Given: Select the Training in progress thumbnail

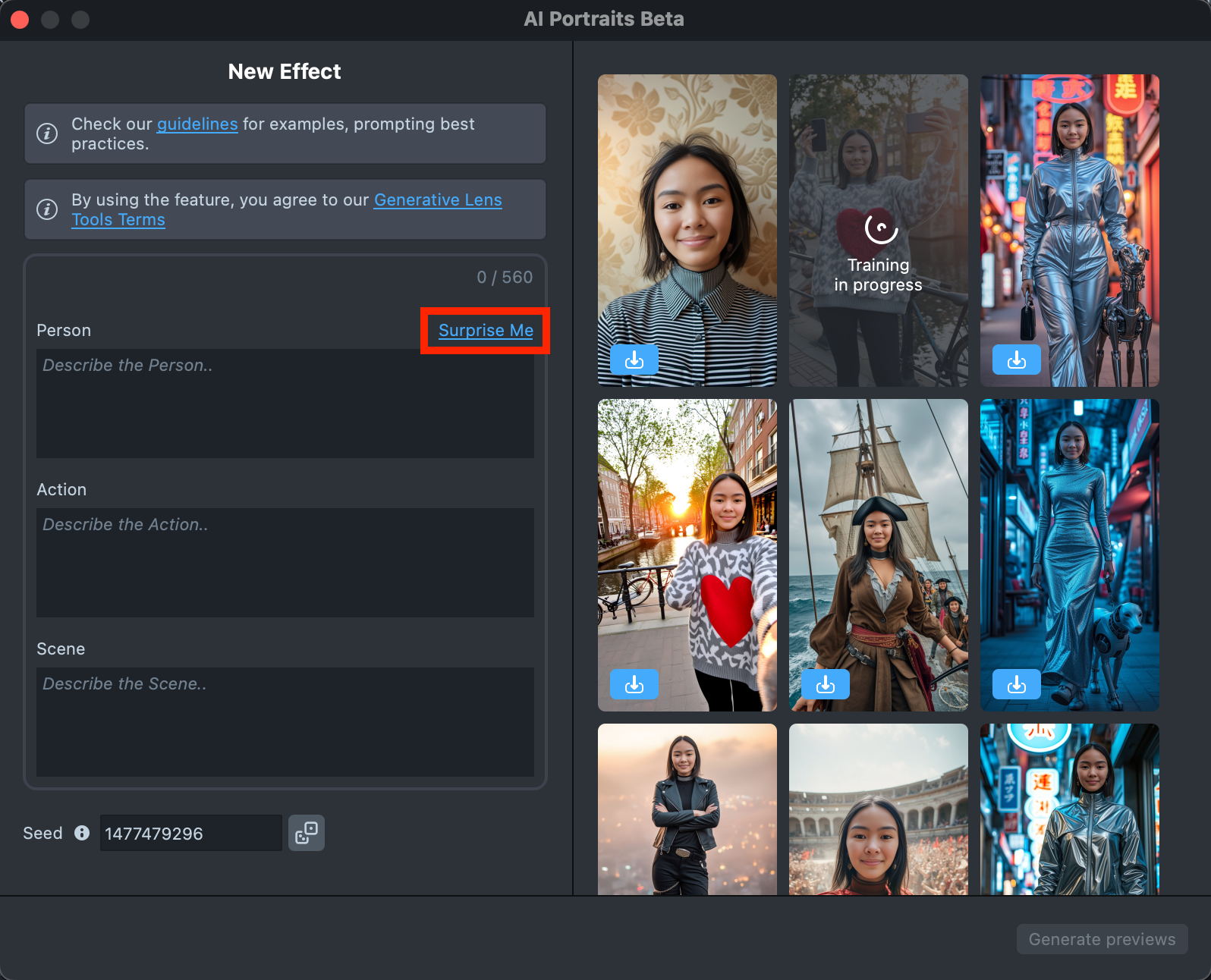Looking at the screenshot, I should [x=878, y=231].
